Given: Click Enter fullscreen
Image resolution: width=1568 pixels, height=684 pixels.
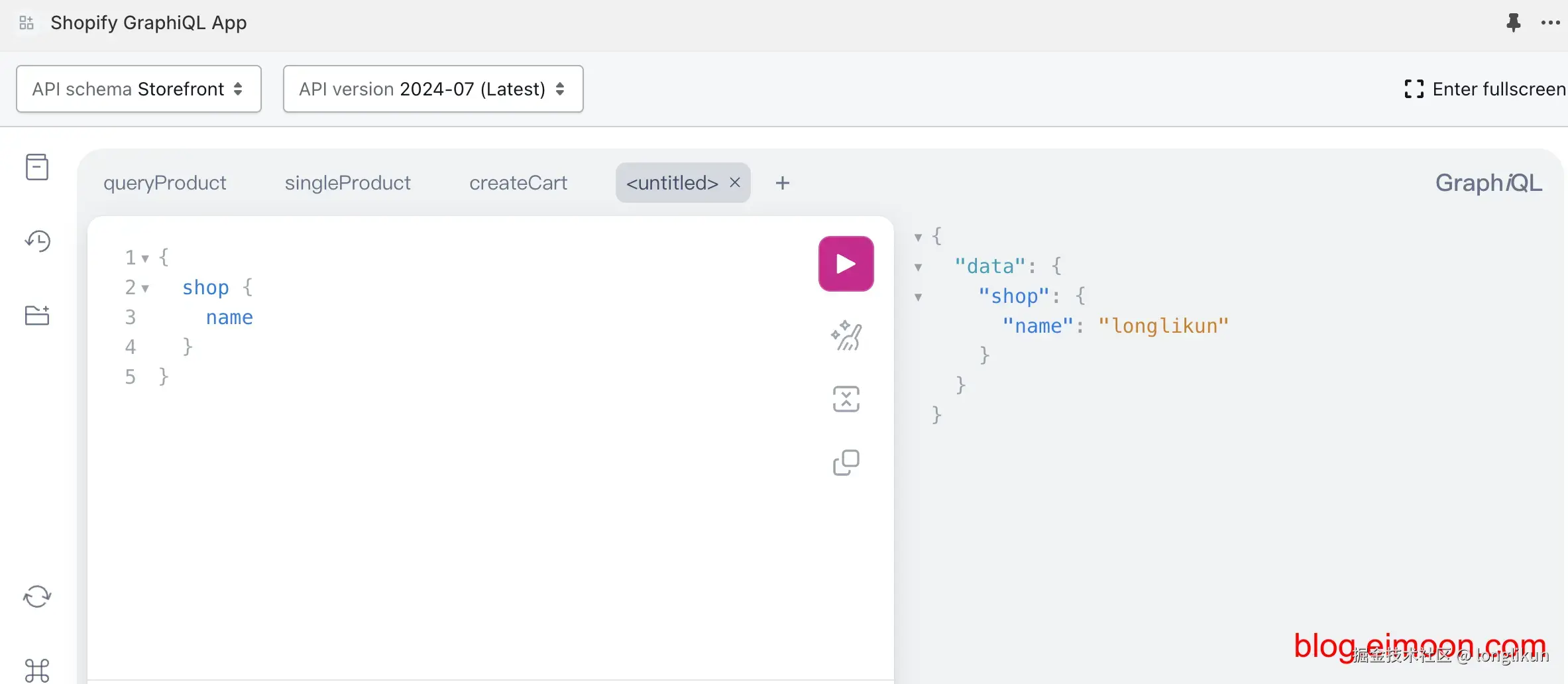Looking at the screenshot, I should coord(1484,89).
